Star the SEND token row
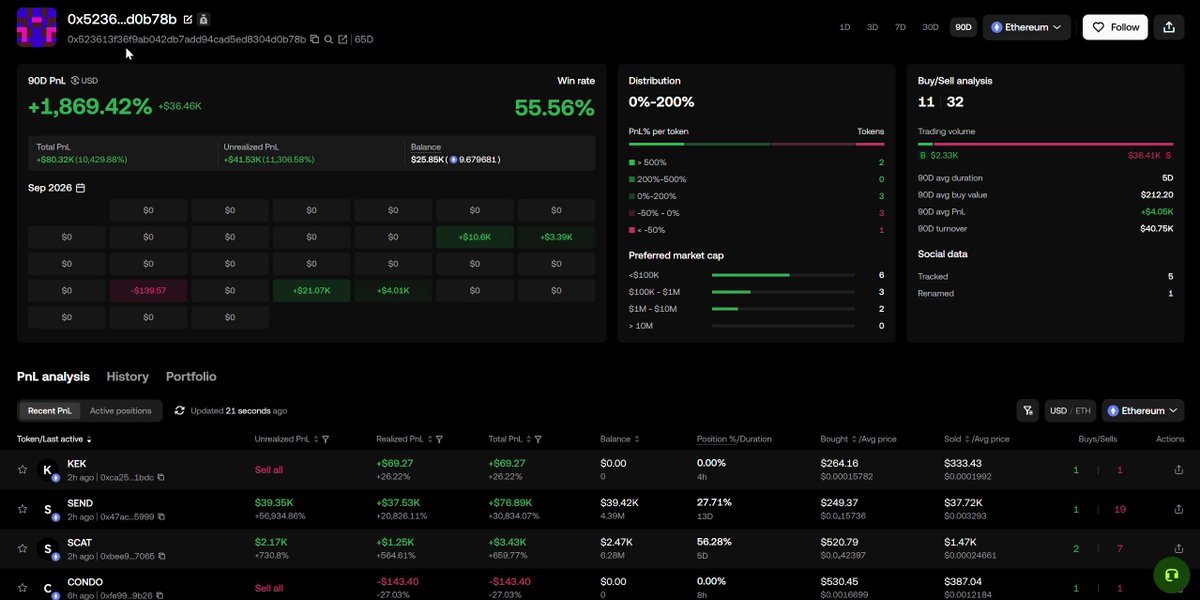Screen dimensions: 1200x600 pyautogui.click(x=22, y=509)
